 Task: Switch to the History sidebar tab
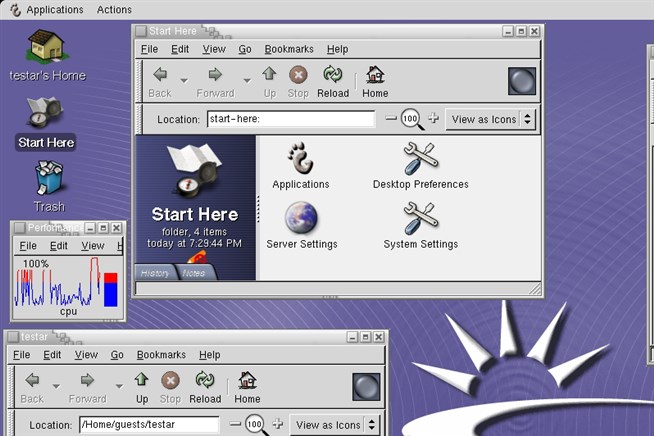click(155, 273)
